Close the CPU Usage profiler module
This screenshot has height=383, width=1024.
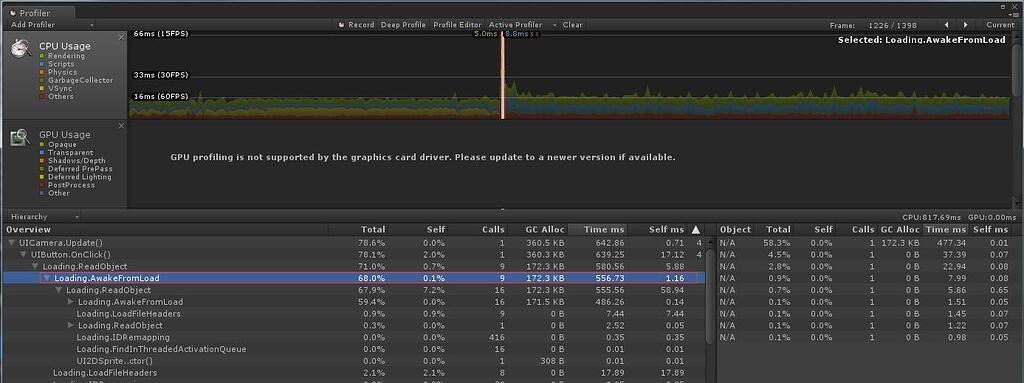tap(121, 37)
